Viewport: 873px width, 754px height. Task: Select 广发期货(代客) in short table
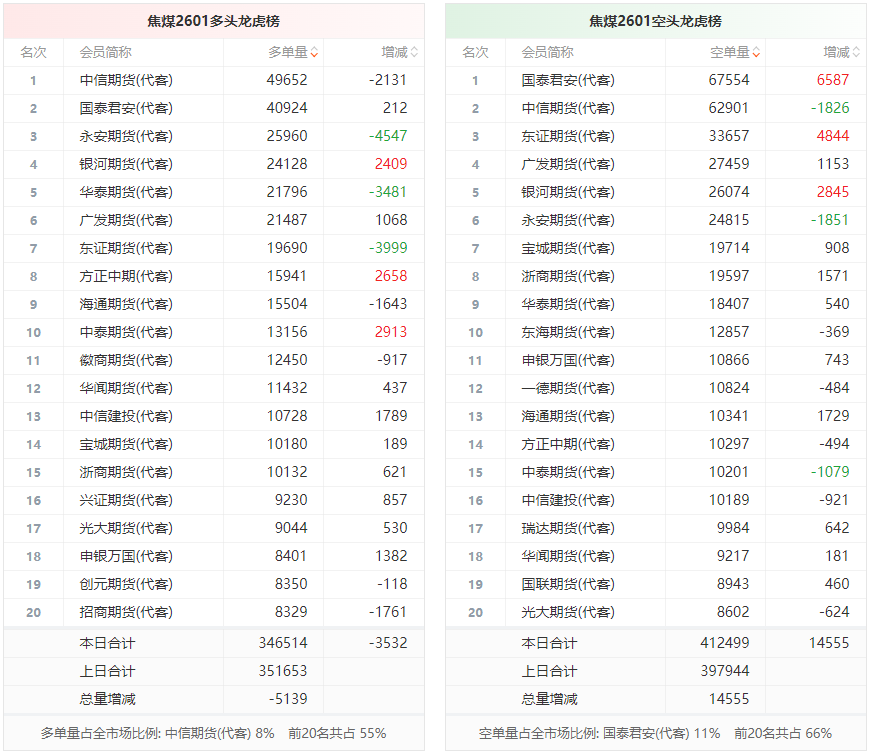click(x=568, y=164)
